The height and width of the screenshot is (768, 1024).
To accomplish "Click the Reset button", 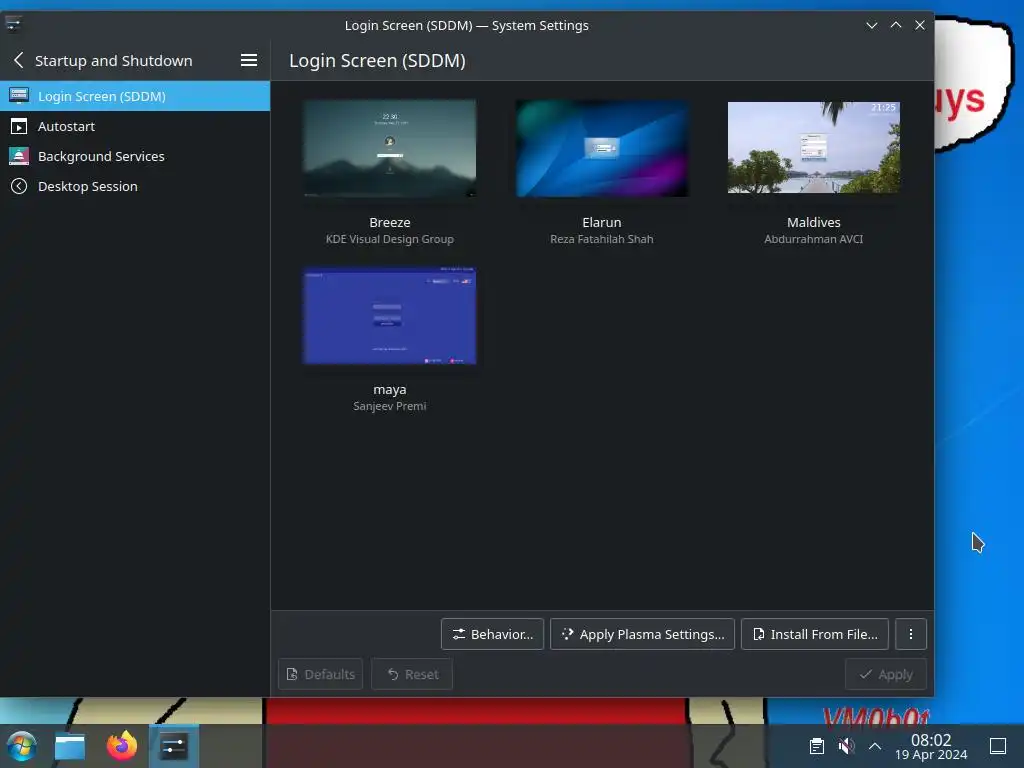I will (x=412, y=674).
